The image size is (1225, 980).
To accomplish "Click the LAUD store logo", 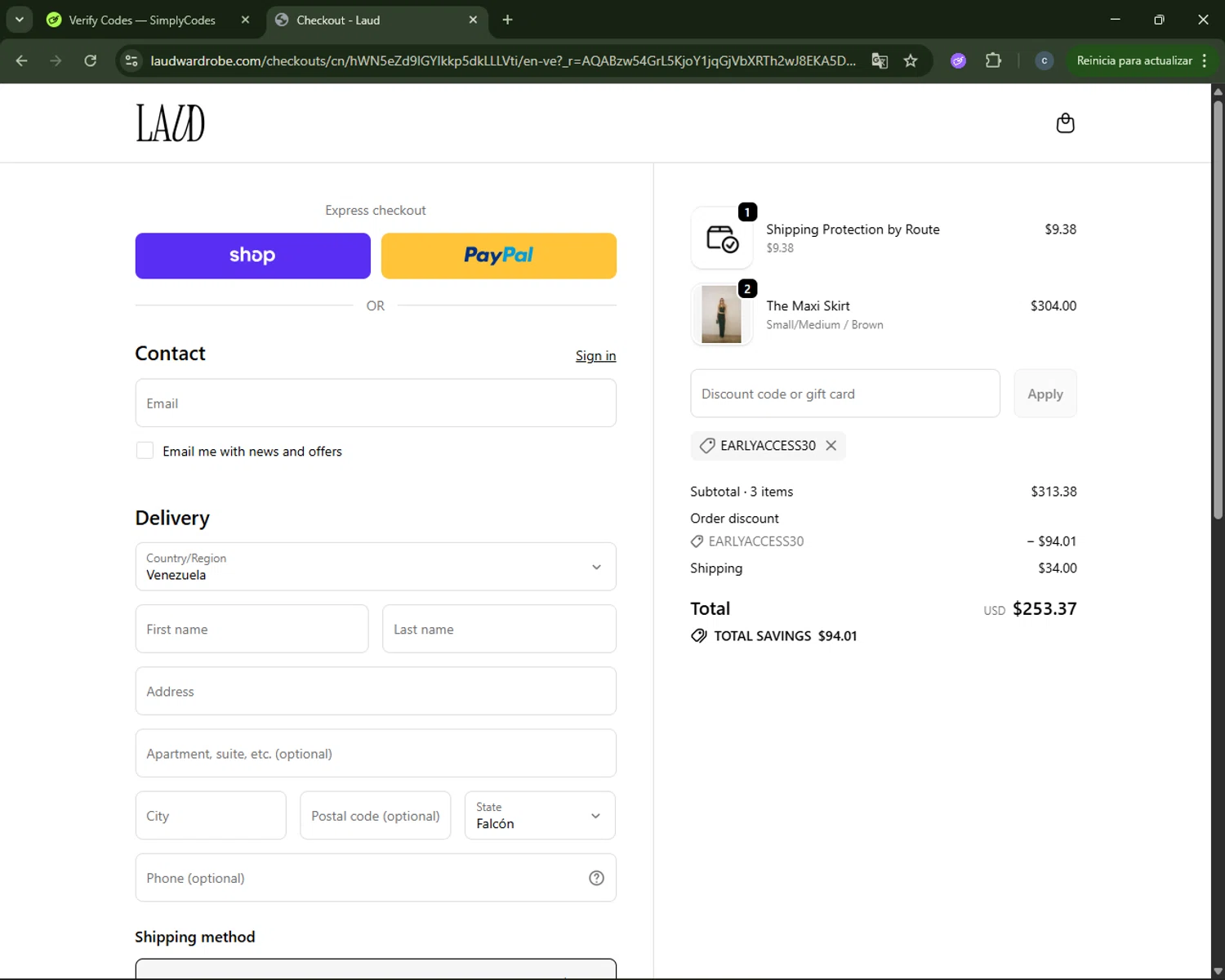I will click(x=171, y=123).
